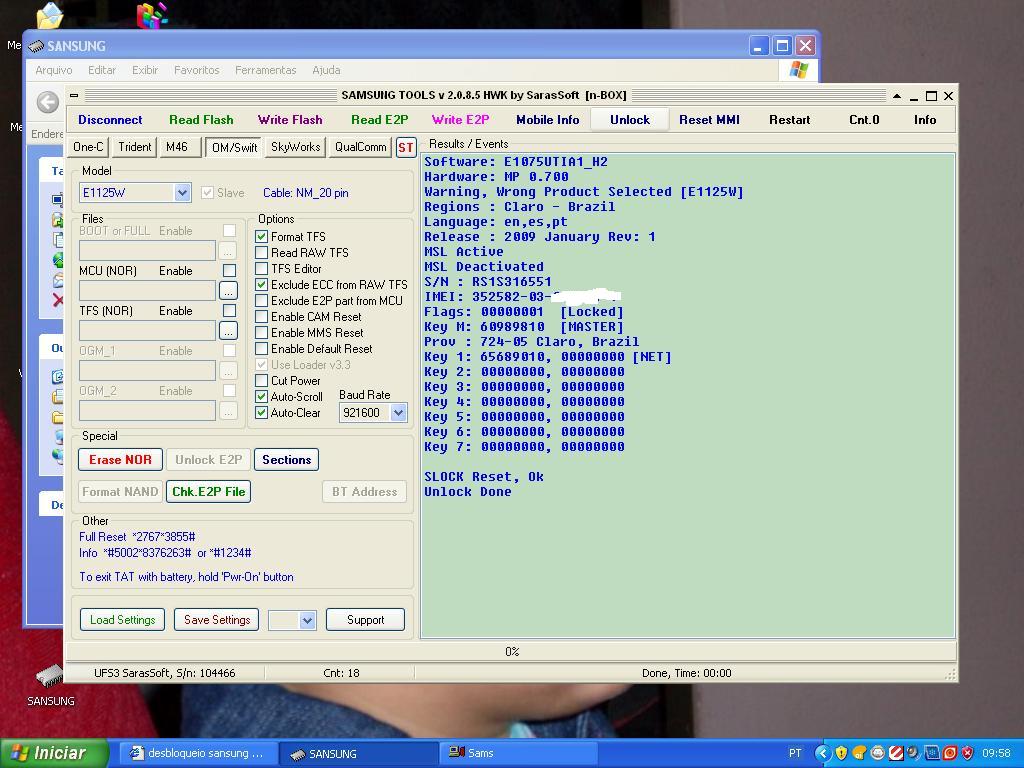Click the 0% progress bar
1024x768 pixels.
(x=511, y=652)
